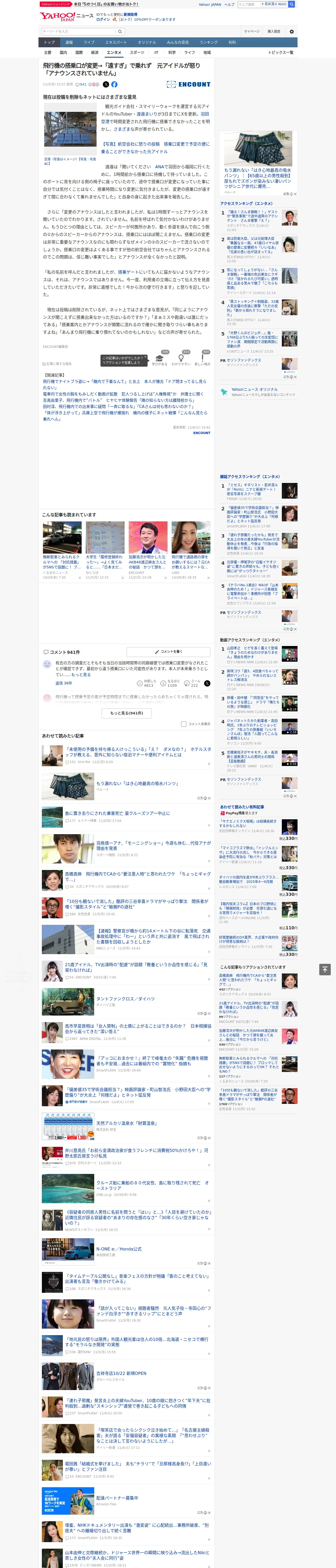React with the 学びがある graduation cap icon
The image size is (336, 1568).
(160, 358)
